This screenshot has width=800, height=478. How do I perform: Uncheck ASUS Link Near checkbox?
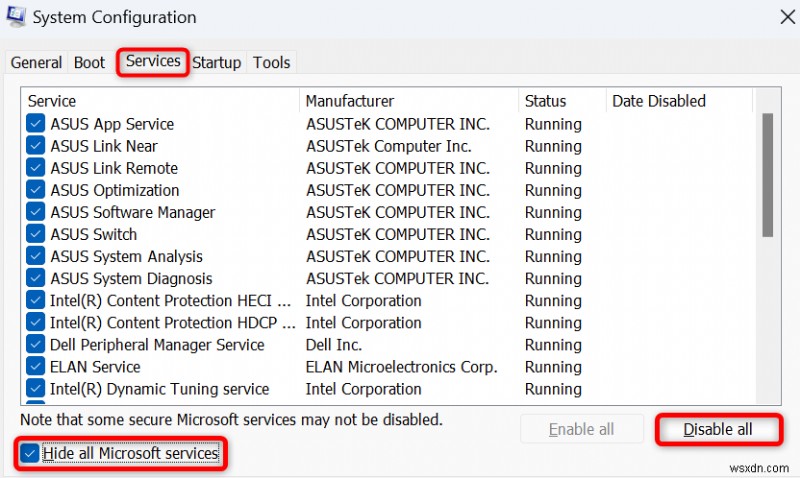tap(35, 145)
